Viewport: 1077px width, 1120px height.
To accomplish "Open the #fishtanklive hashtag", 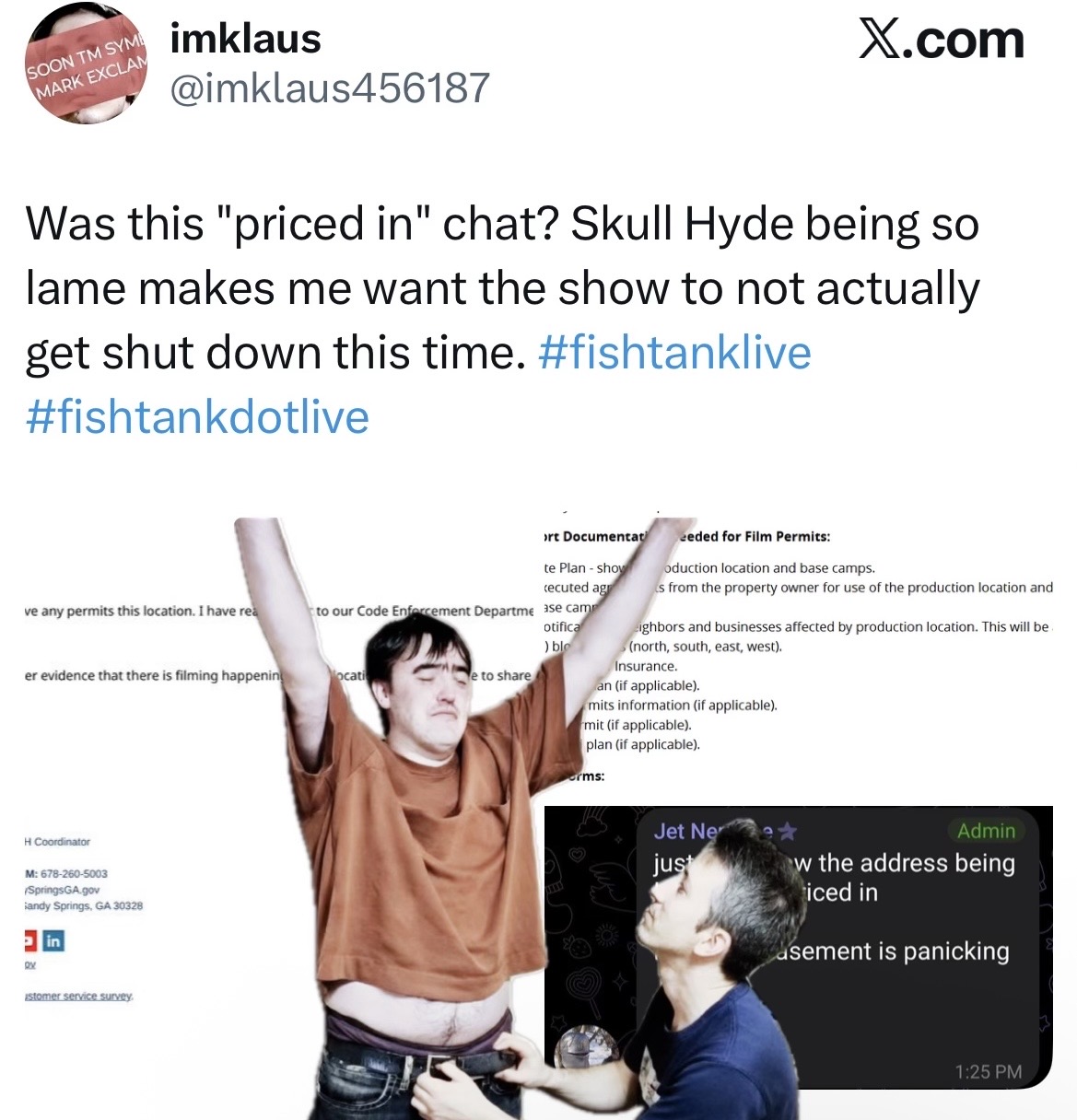I will coord(673,353).
